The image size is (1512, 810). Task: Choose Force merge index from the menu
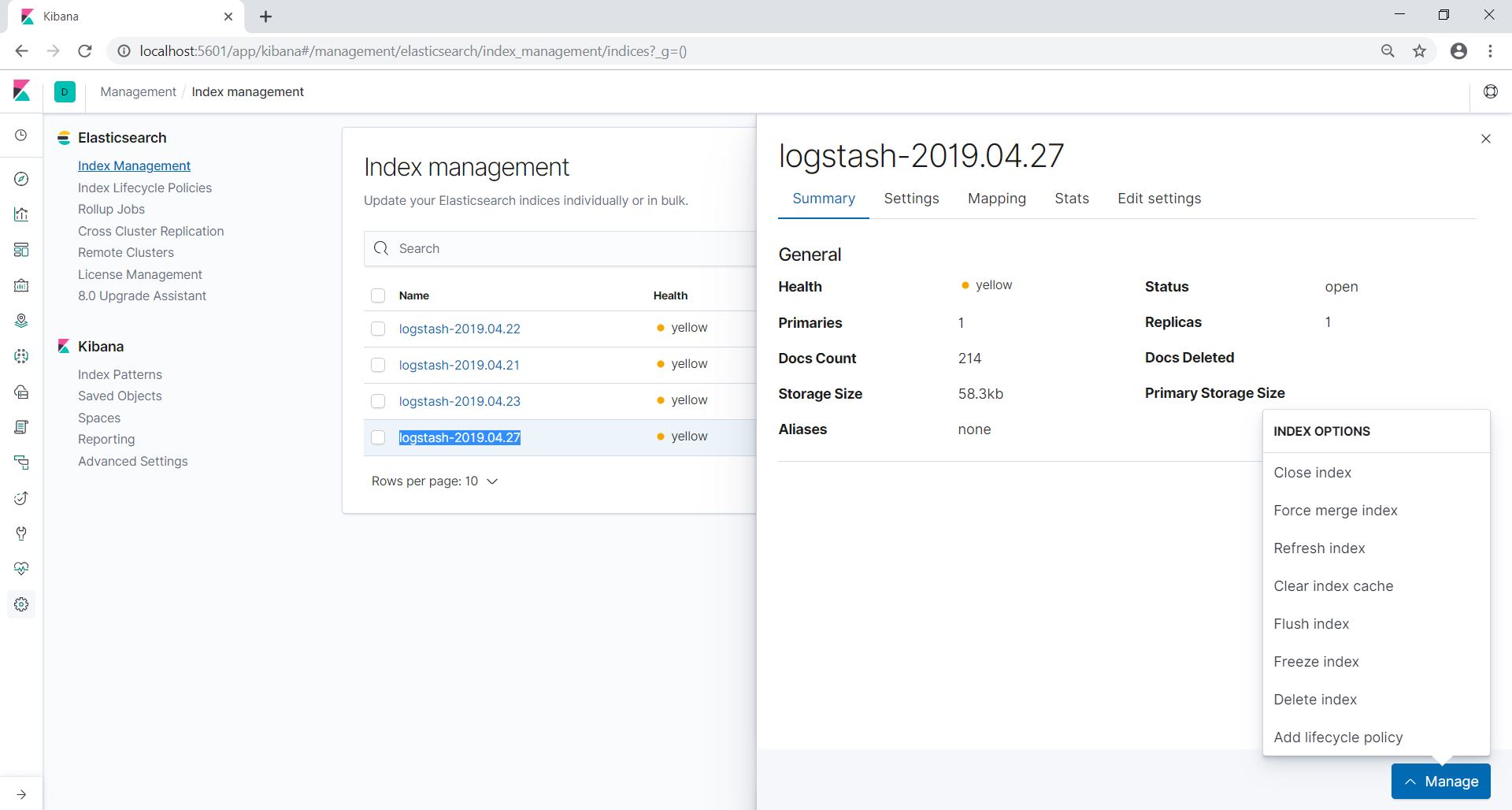pyautogui.click(x=1335, y=511)
